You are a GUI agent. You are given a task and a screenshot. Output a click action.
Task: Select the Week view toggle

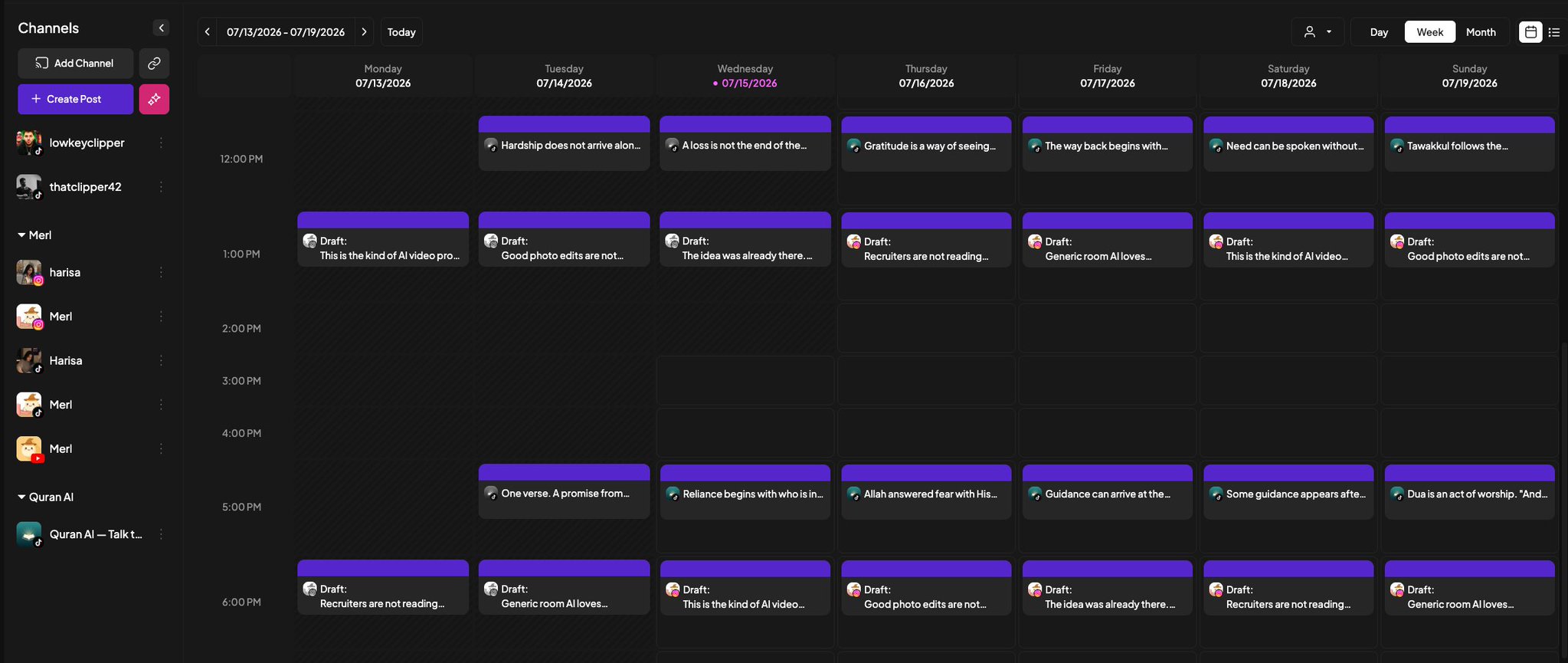1429,32
